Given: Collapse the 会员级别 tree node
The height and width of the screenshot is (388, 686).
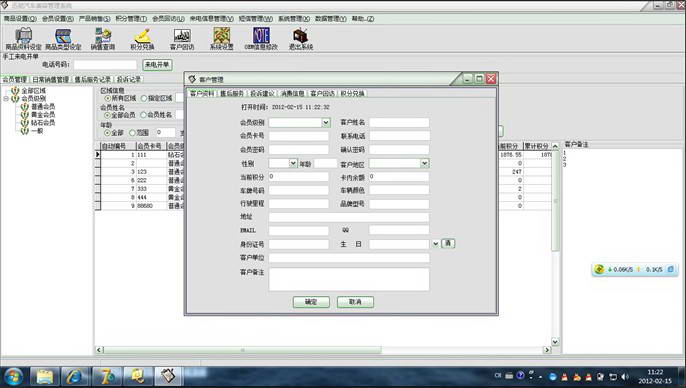Looking at the screenshot, I should pos(6,99).
